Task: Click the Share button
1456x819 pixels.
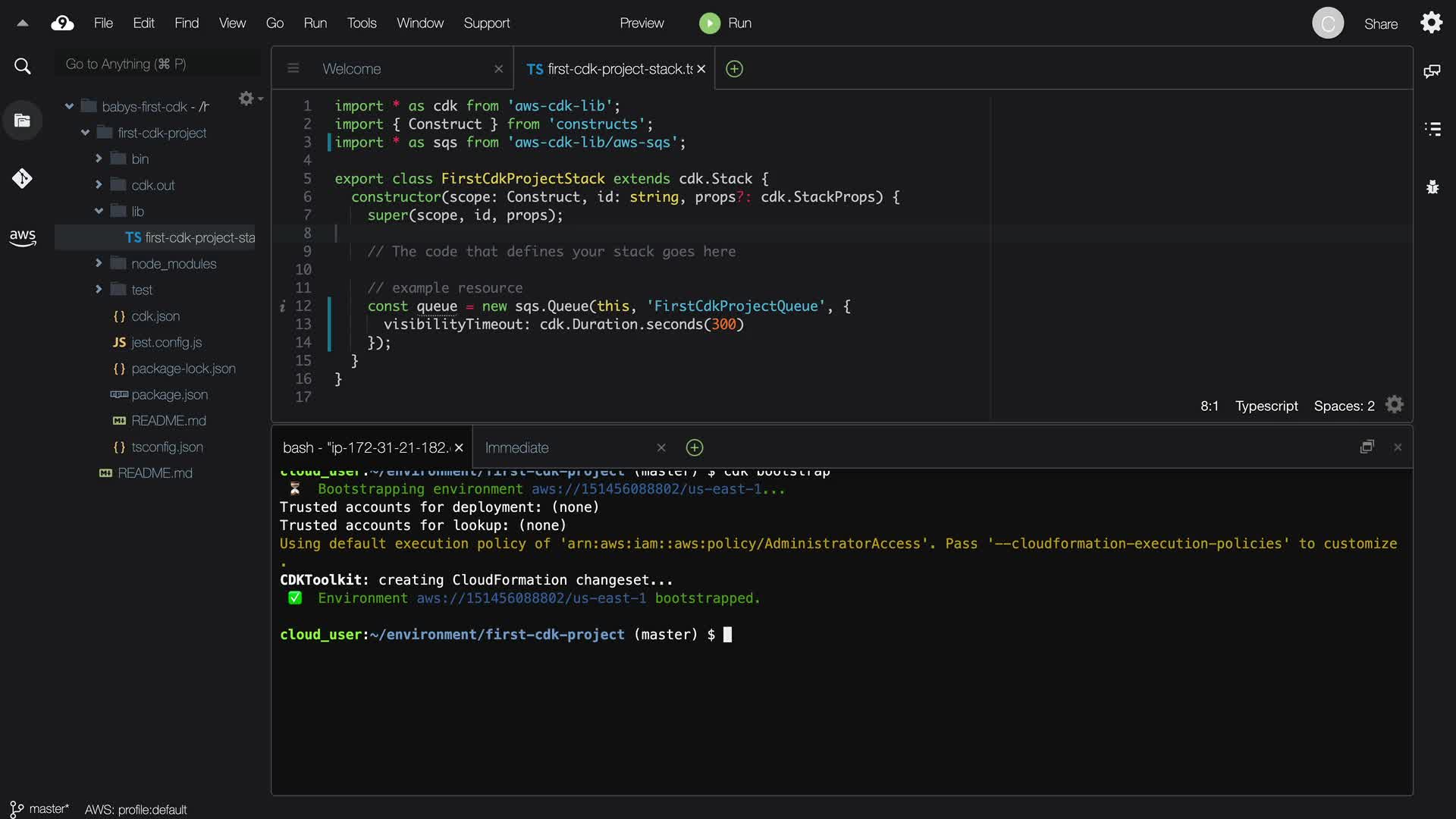Action: 1380,24
